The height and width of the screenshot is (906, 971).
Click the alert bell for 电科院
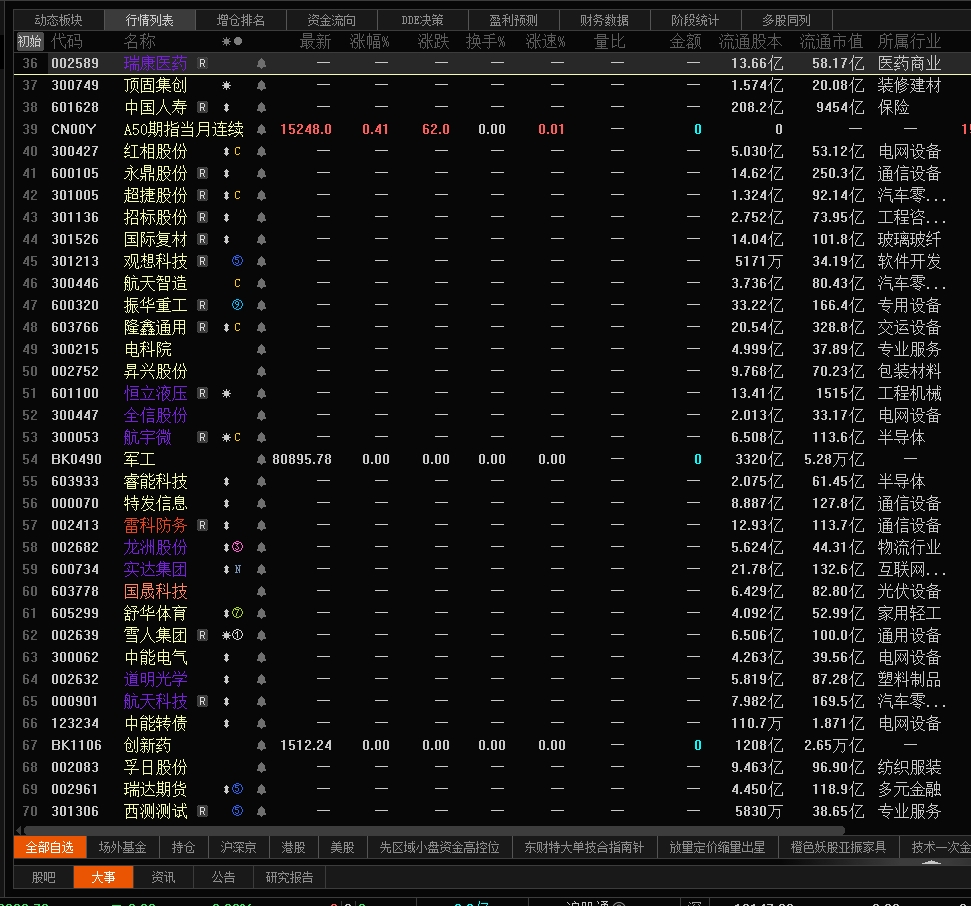click(x=261, y=349)
